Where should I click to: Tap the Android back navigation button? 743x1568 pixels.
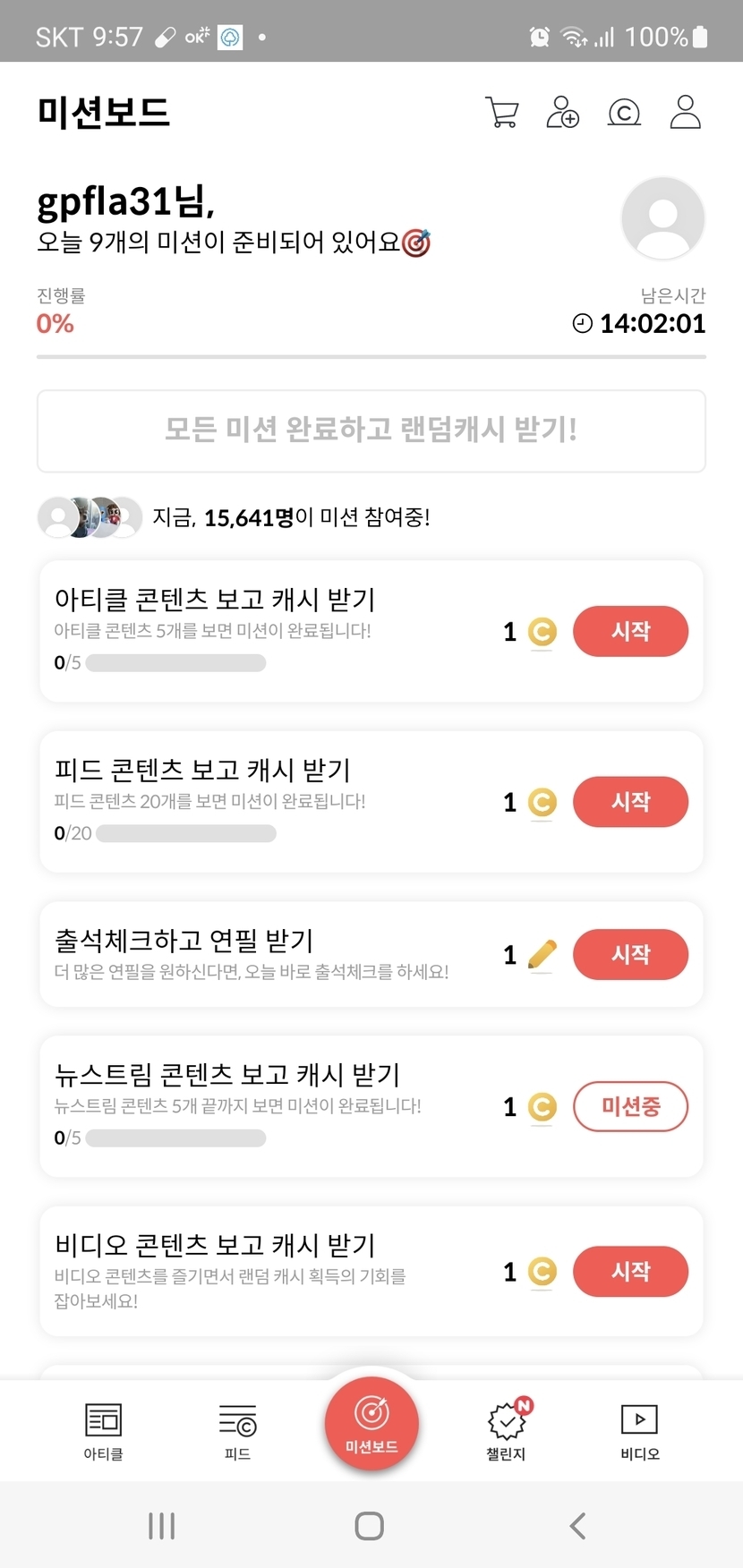(x=578, y=1526)
